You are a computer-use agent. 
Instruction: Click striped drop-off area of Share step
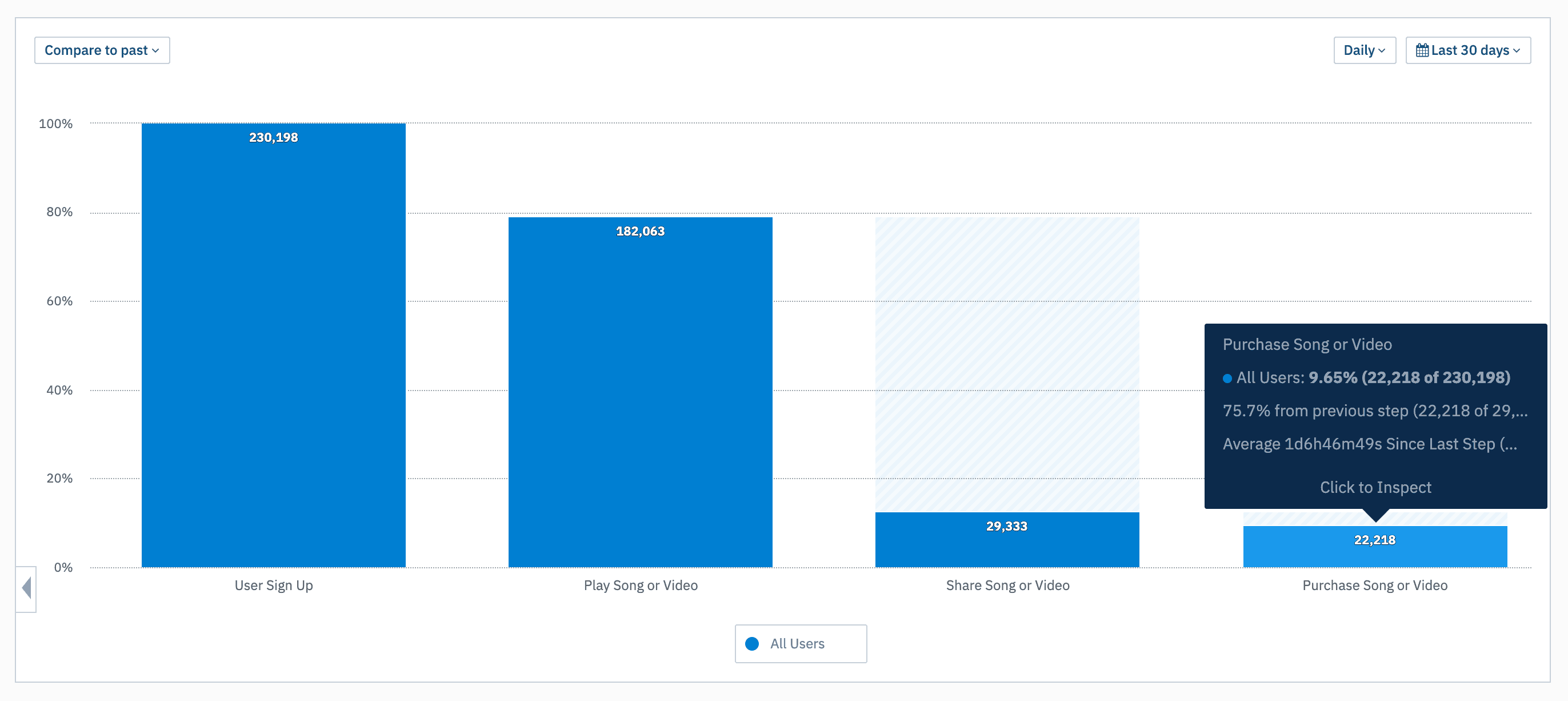(1007, 365)
